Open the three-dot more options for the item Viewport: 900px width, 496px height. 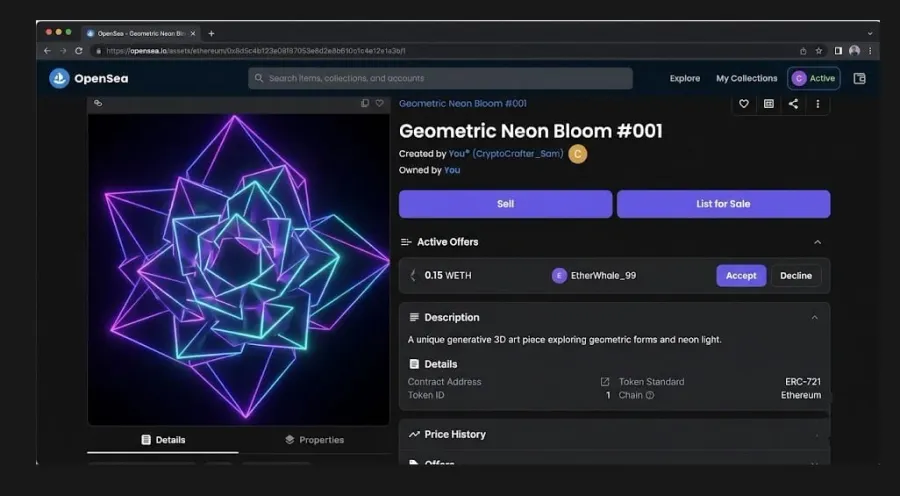[x=817, y=104]
